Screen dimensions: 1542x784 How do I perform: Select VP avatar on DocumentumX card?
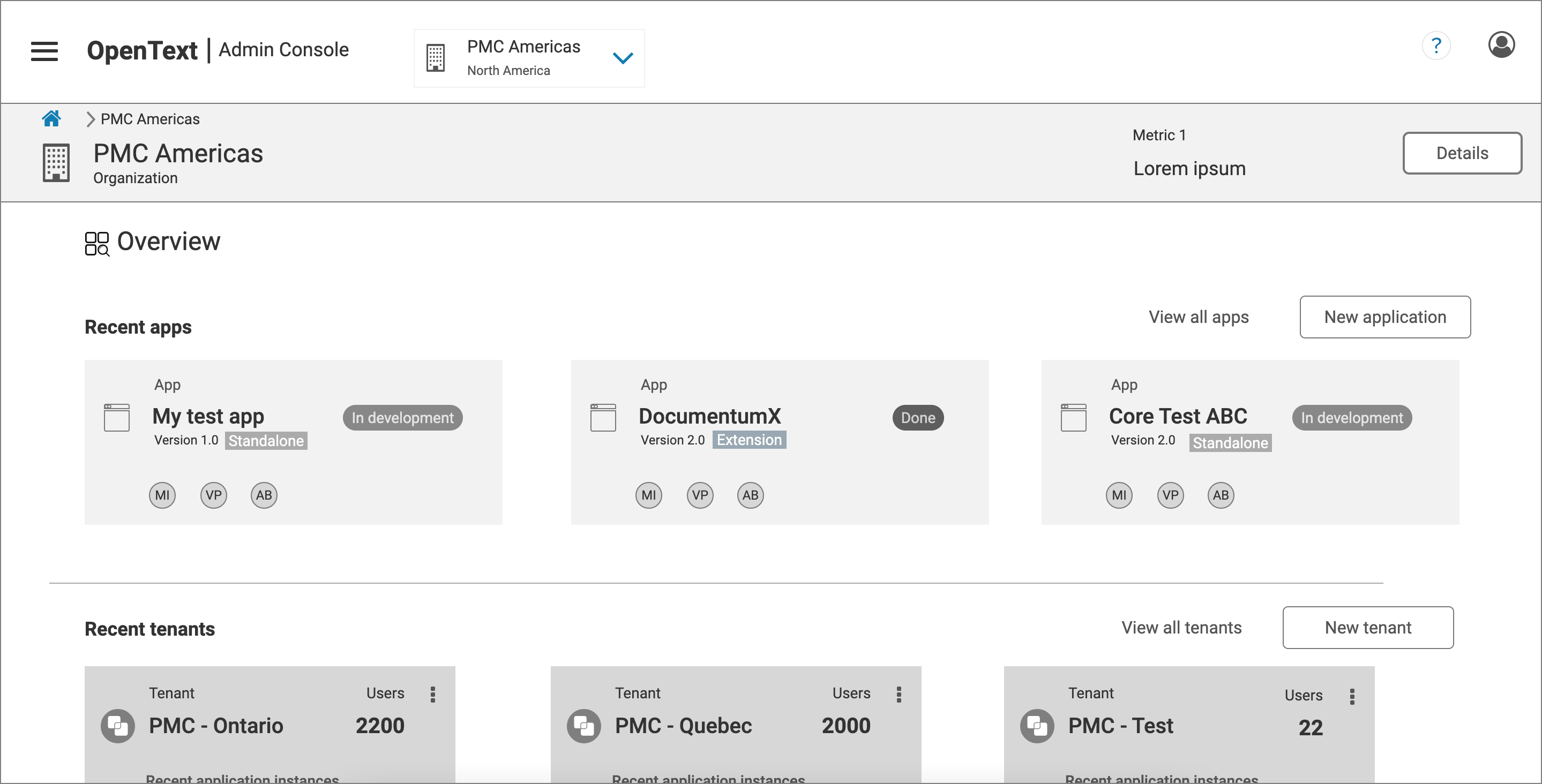700,495
